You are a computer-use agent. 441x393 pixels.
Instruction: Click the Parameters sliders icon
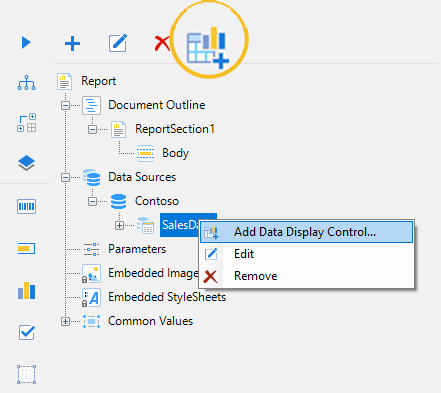tap(91, 249)
